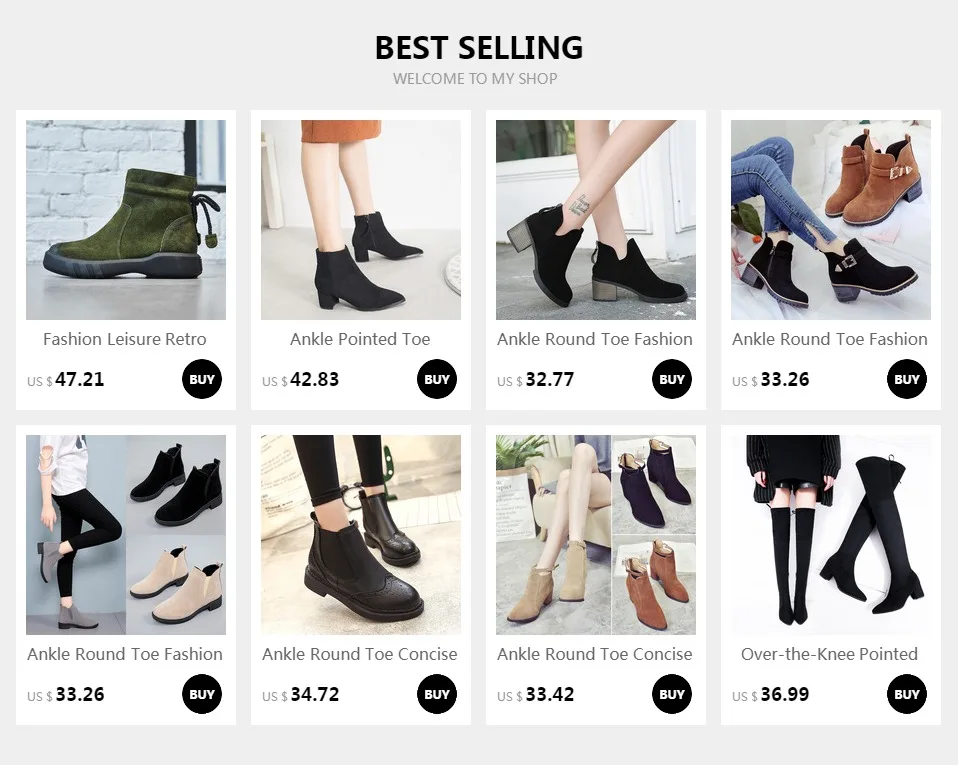Open the Ankle Pointed Toe product link
The image size is (958, 765).
(x=360, y=339)
